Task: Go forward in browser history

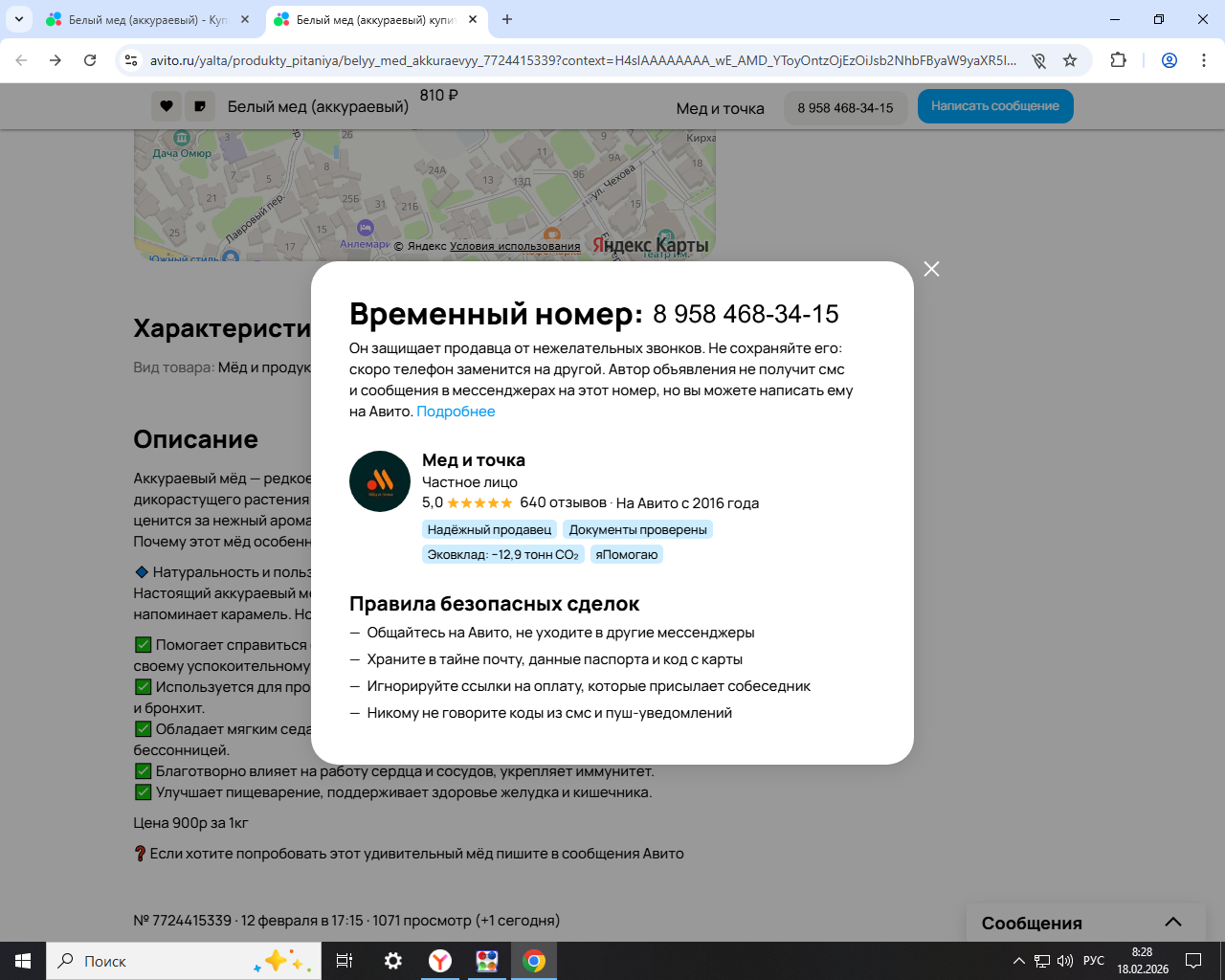Action: pos(56,60)
